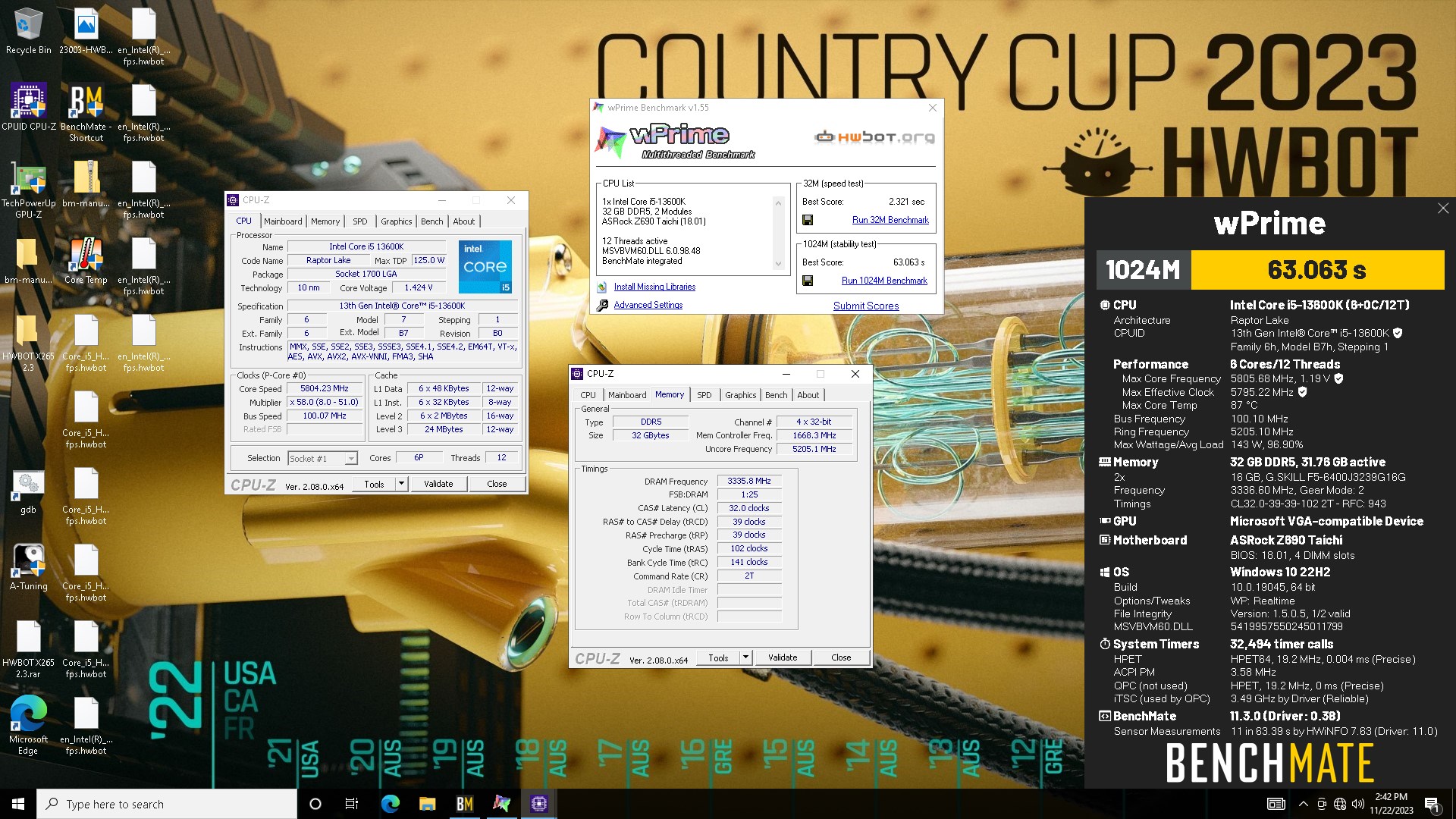The width and height of the screenshot is (1456, 819).
Task: Open the notification center icon
Action: click(x=1432, y=805)
